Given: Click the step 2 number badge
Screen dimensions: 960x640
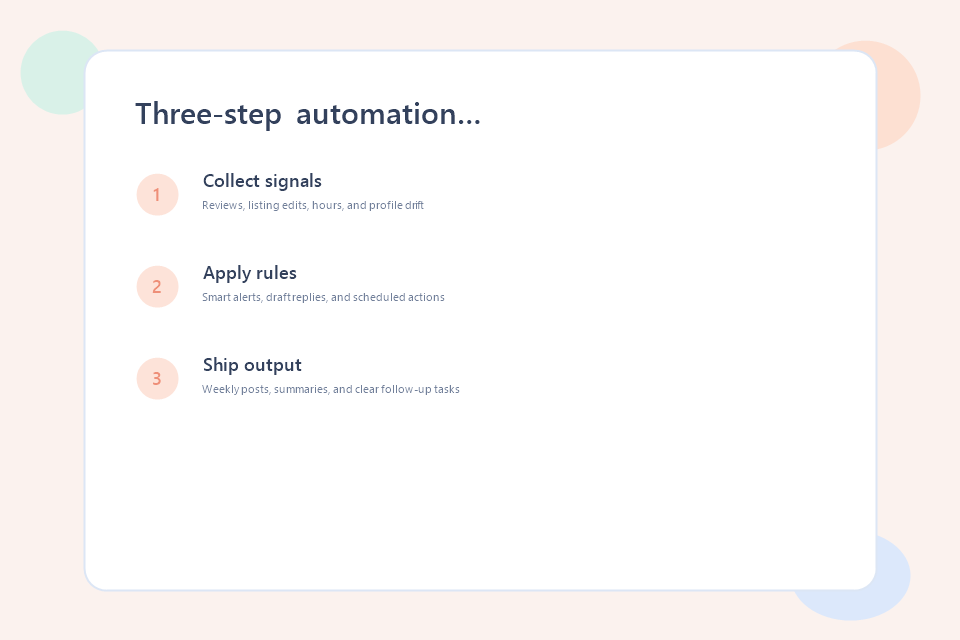Looking at the screenshot, I should tap(157, 287).
